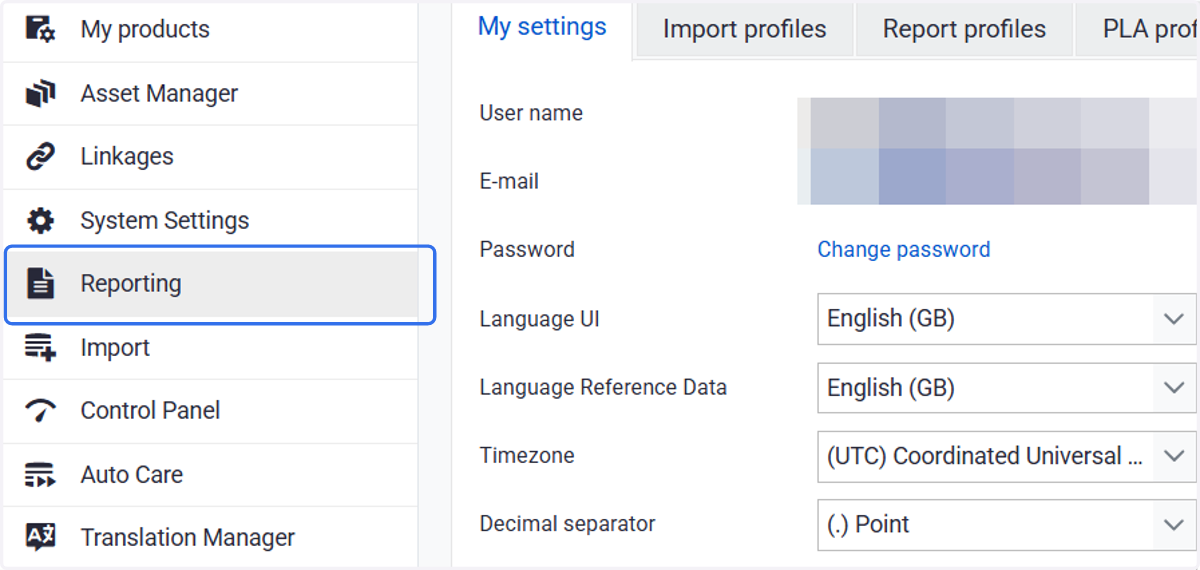Click the Asset Manager icon

tap(40, 94)
